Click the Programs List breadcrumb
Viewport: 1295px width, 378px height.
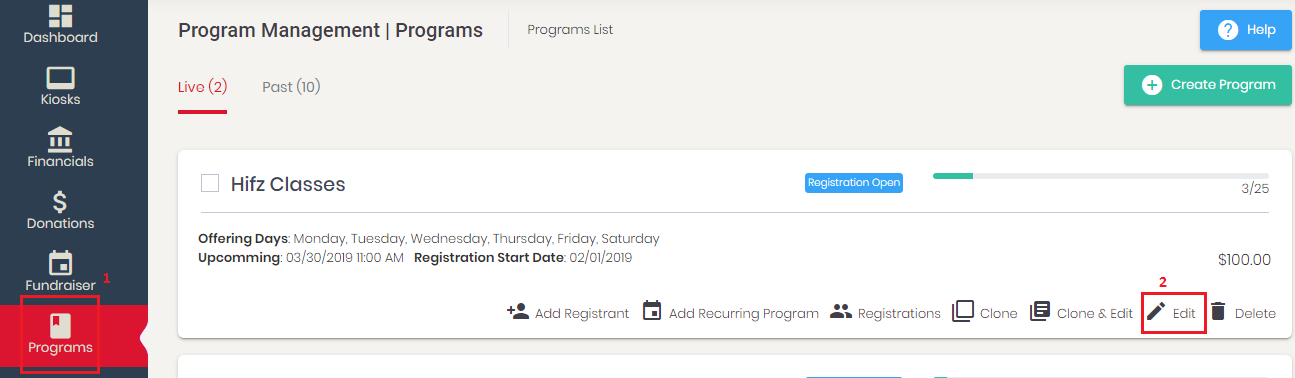(570, 30)
